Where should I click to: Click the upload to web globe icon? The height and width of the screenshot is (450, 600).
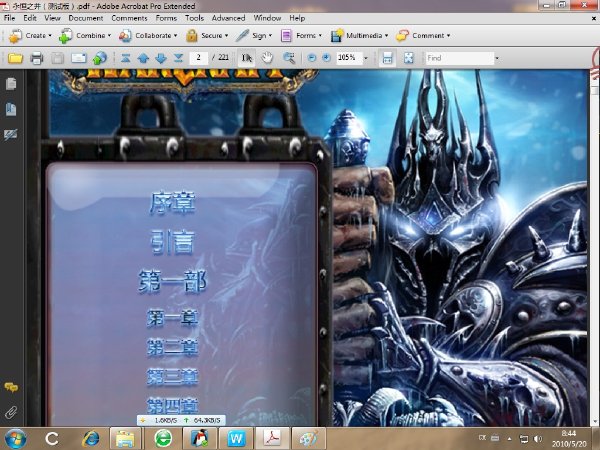point(99,58)
